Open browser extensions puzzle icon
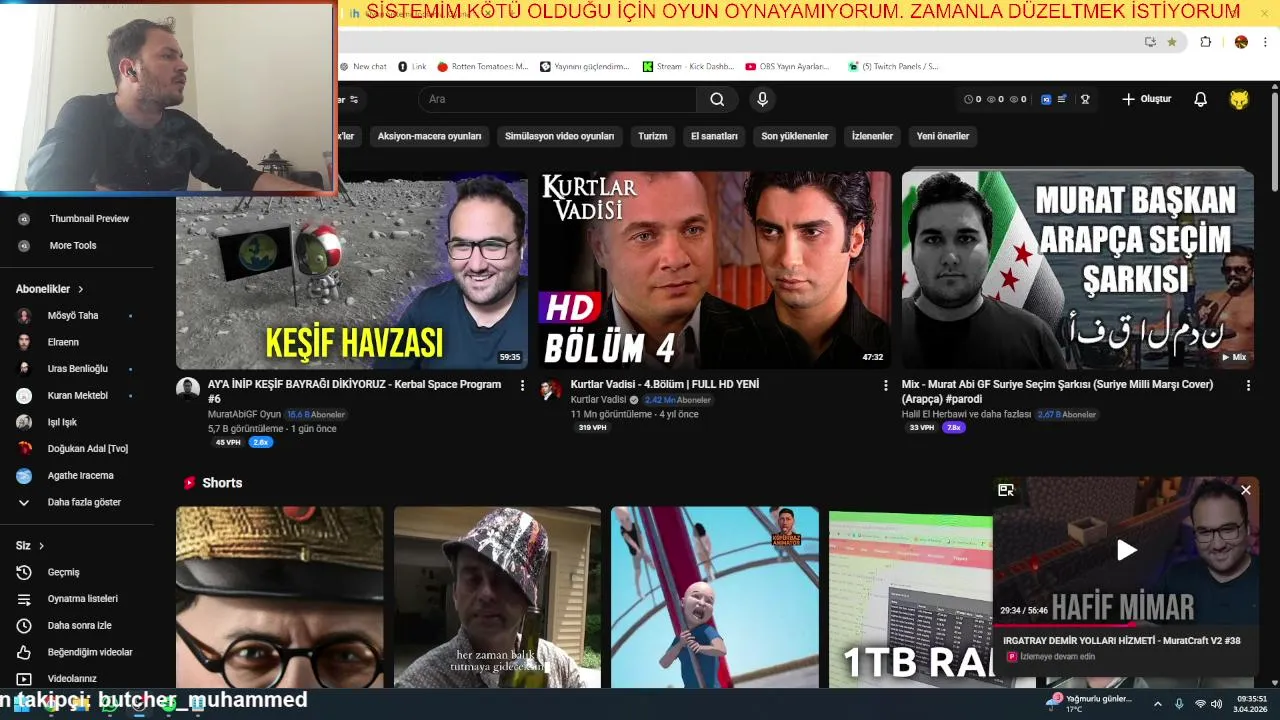The height and width of the screenshot is (720, 1280). tap(1205, 42)
